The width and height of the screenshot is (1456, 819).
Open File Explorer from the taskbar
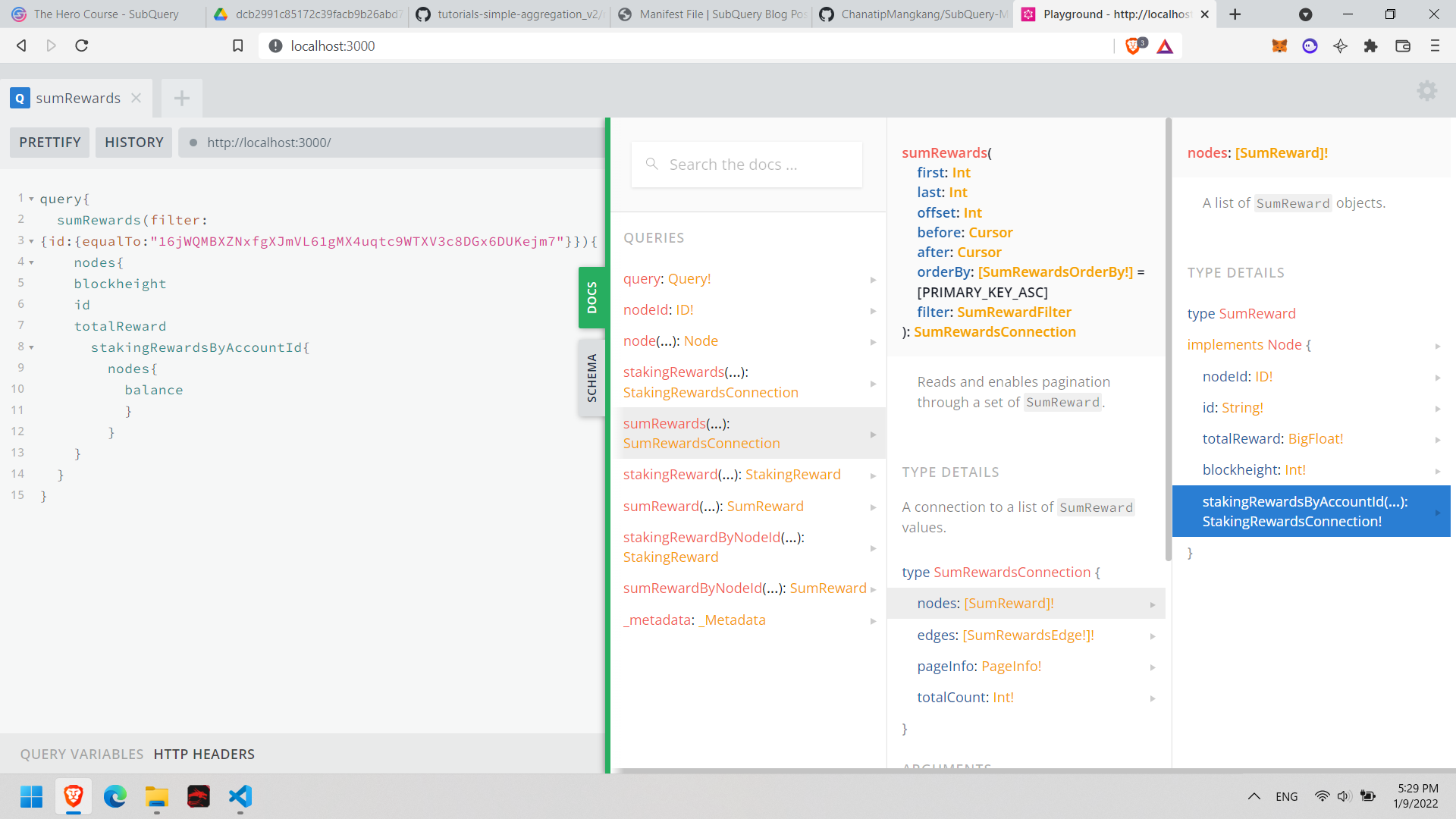tap(156, 797)
